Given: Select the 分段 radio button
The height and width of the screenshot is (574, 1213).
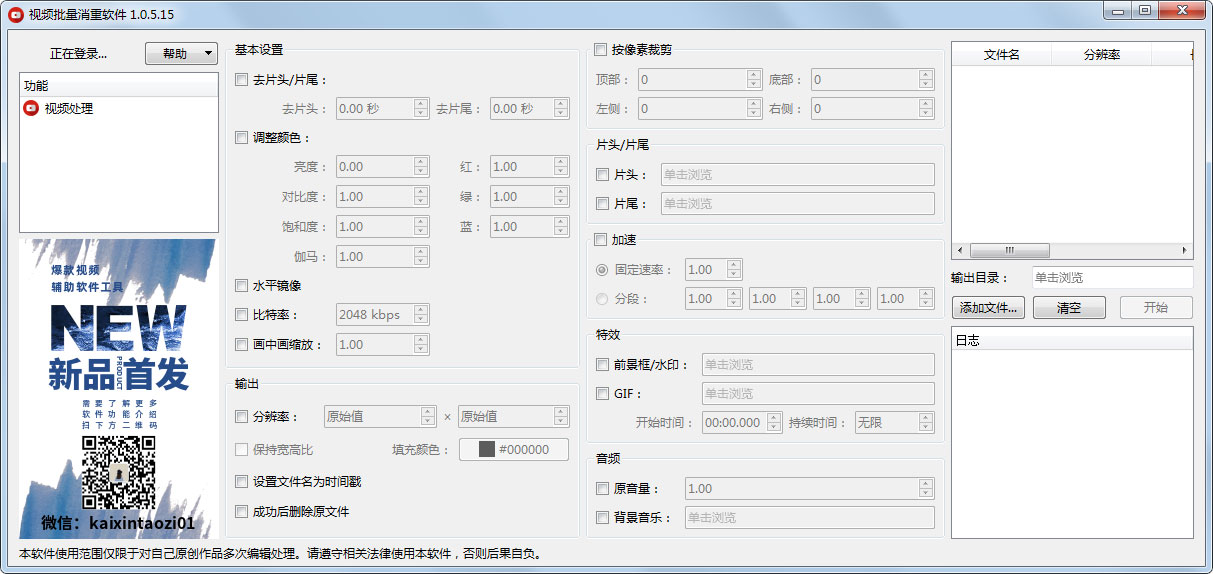Looking at the screenshot, I should tap(602, 299).
